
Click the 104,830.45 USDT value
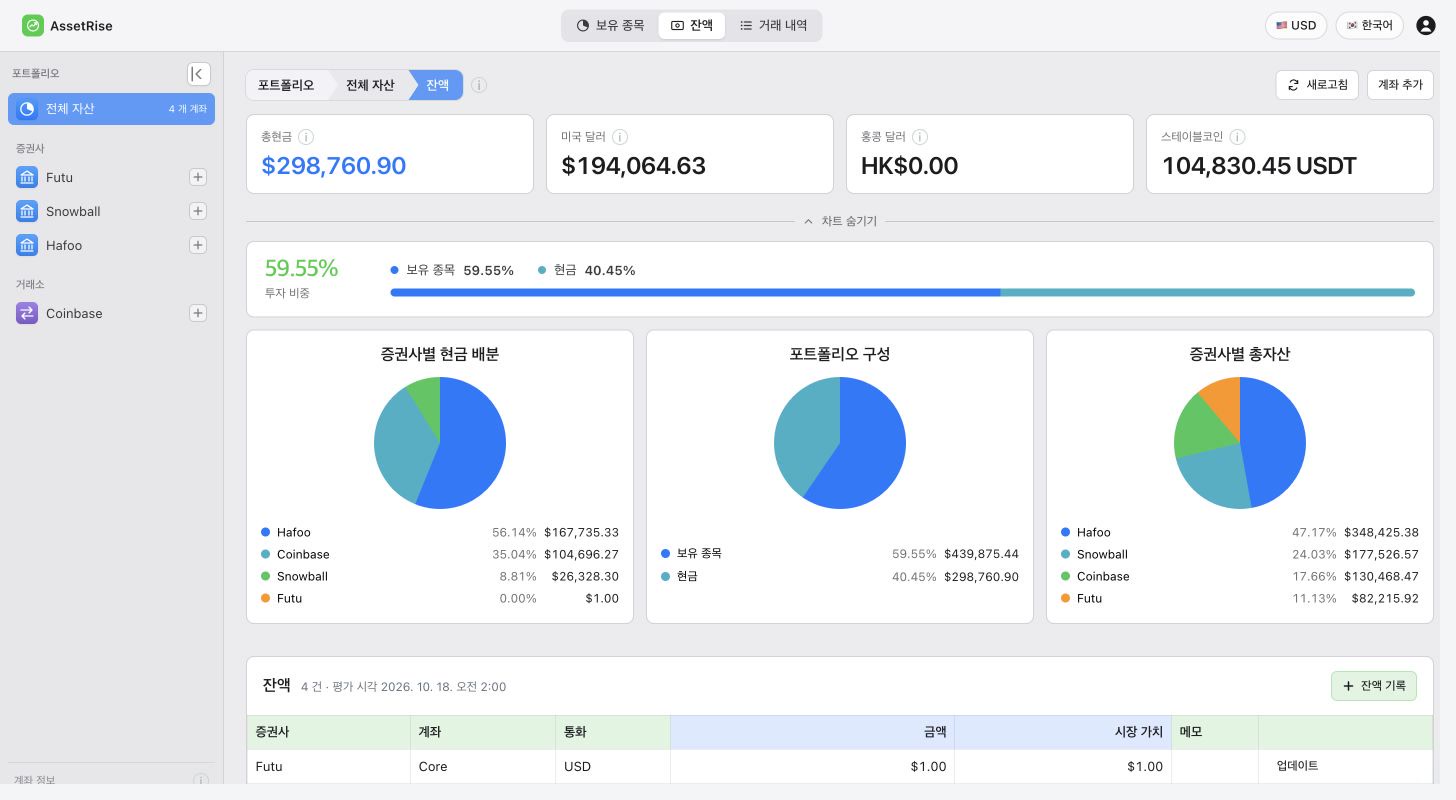pyautogui.click(x=1259, y=166)
